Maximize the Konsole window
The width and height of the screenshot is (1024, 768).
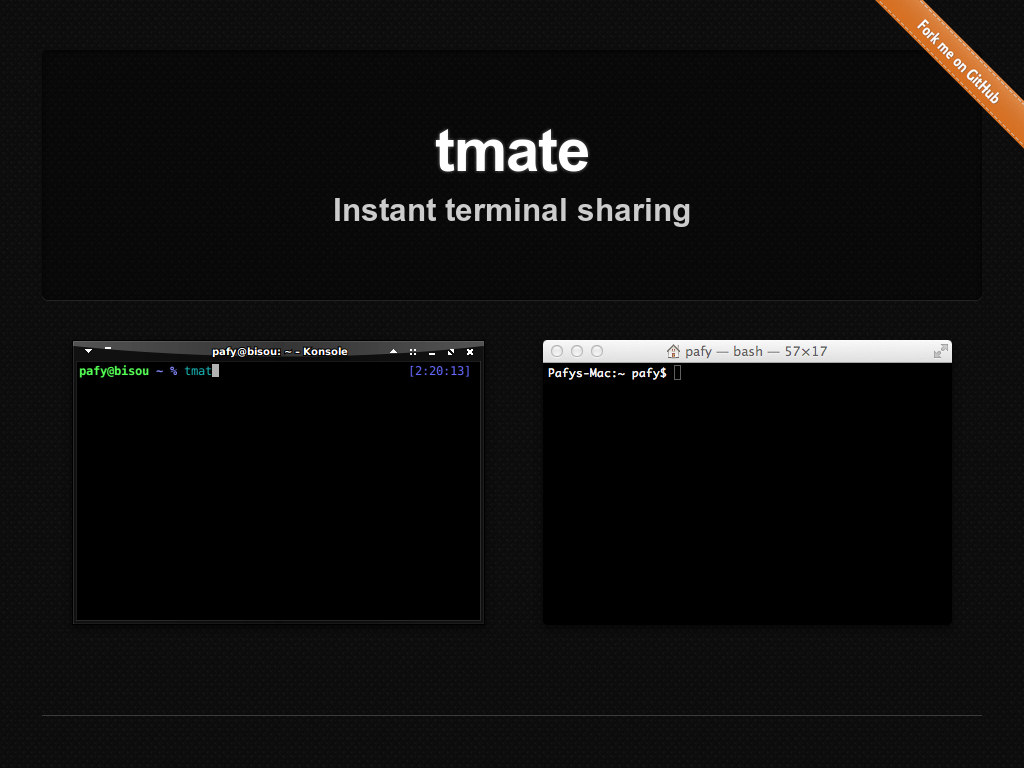451,352
